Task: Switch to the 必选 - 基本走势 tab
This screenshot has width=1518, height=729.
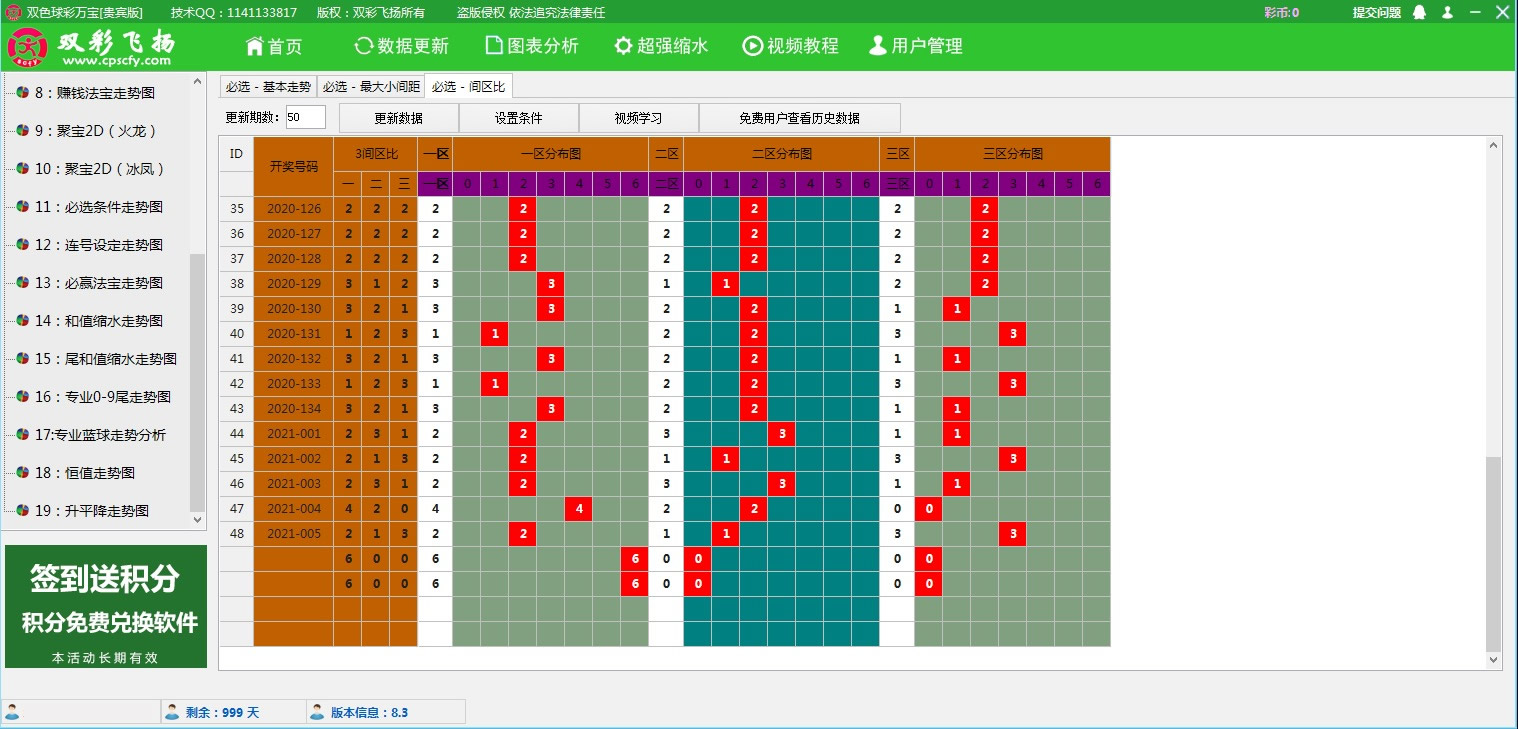Action: pos(267,87)
